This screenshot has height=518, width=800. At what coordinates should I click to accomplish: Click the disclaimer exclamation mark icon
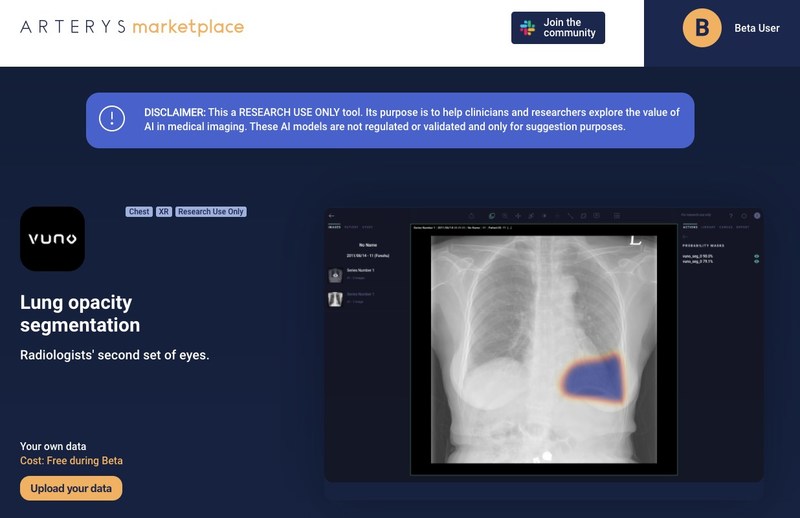click(112, 120)
